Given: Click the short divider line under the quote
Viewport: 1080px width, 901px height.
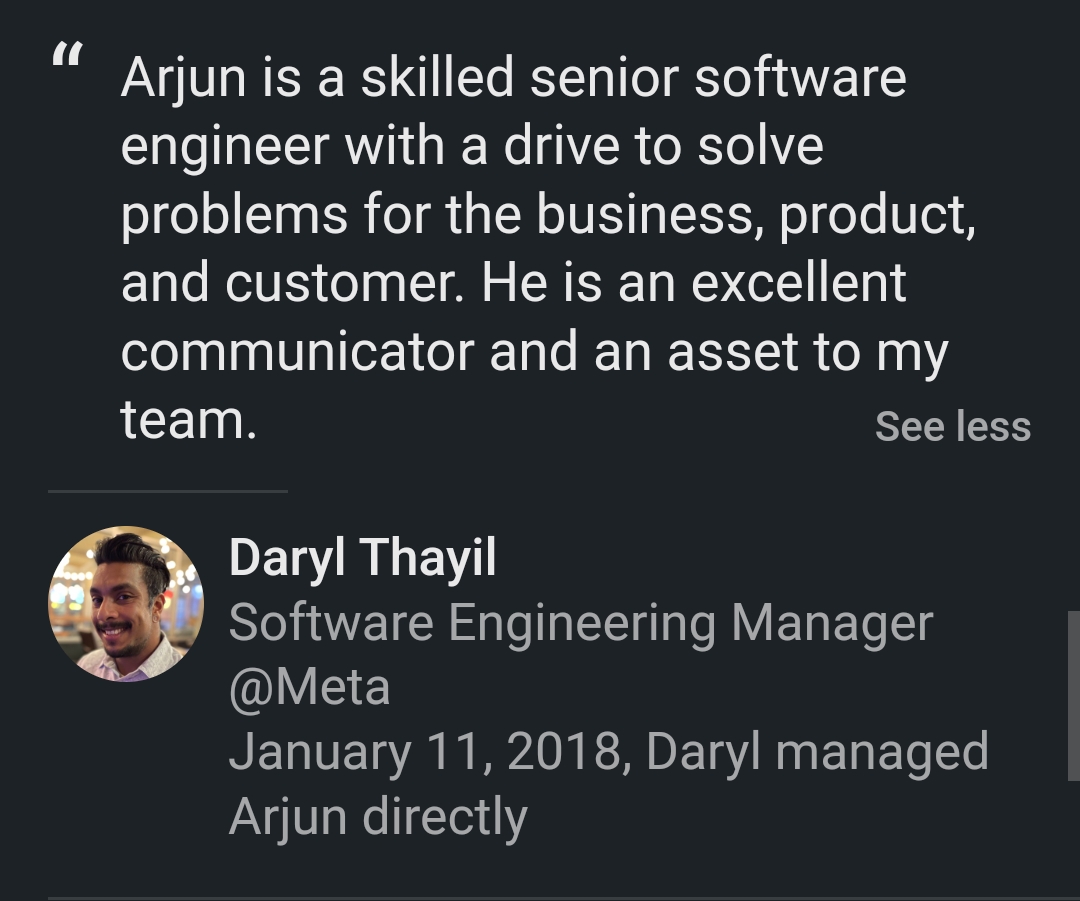Looking at the screenshot, I should 167,491.
